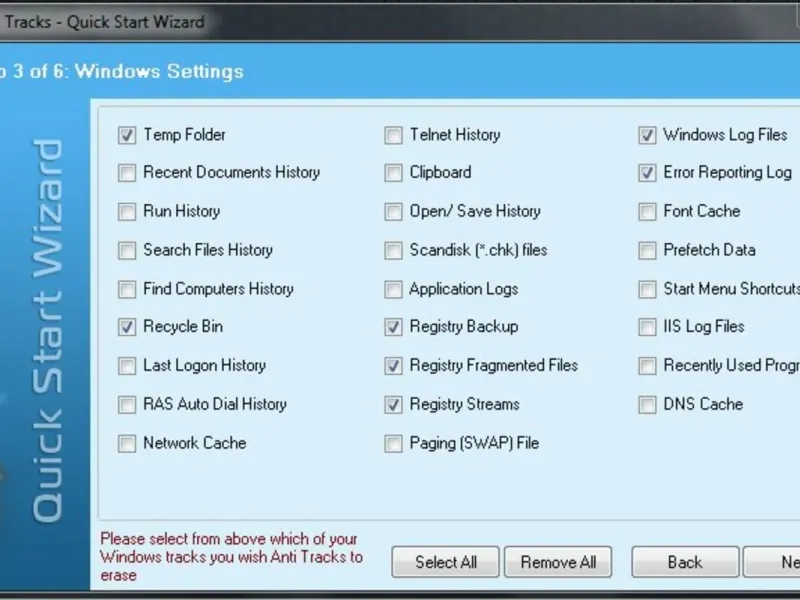Screen dimensions: 800x600
Task: Uncheck the Temp Folder checkbox
Action: (127, 135)
